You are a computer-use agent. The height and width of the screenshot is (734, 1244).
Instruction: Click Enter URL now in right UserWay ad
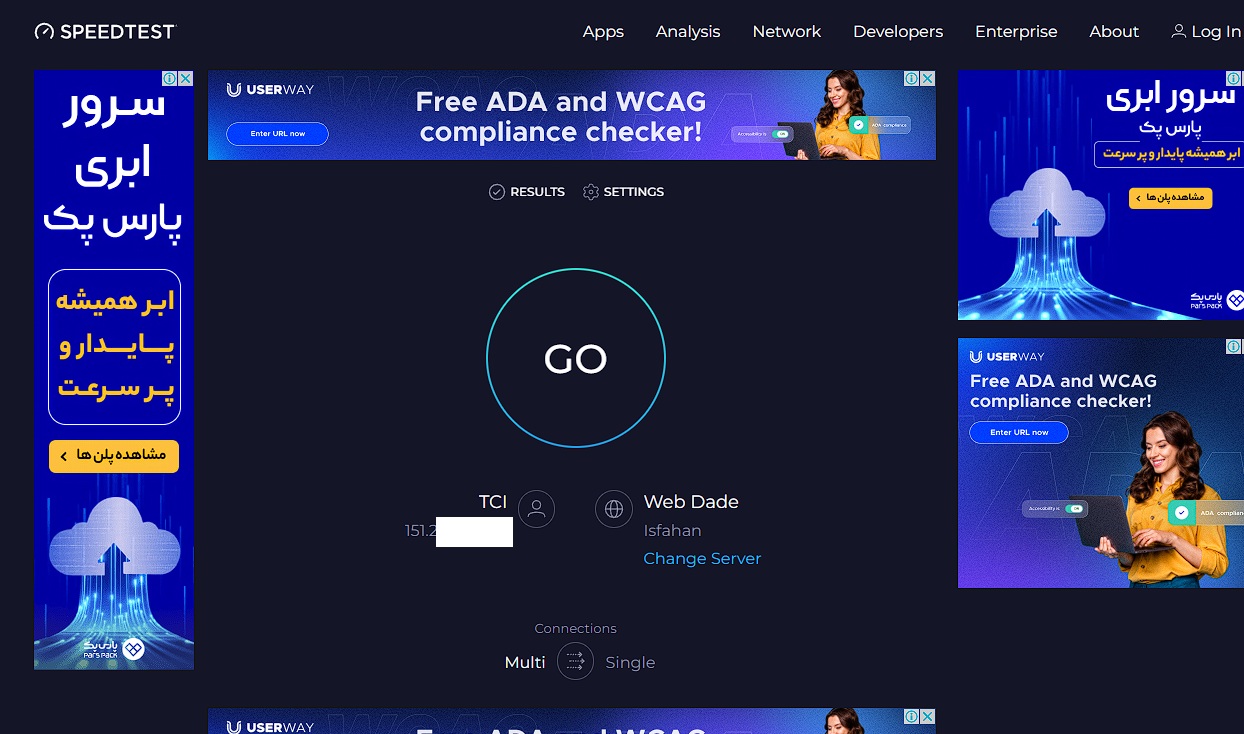[1019, 432]
